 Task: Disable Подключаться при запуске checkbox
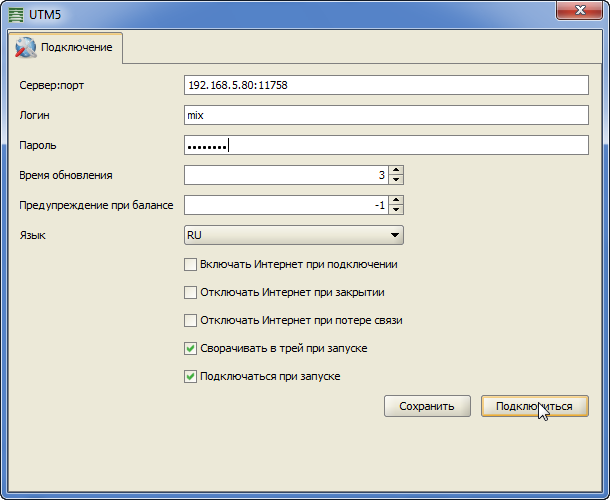coord(191,377)
